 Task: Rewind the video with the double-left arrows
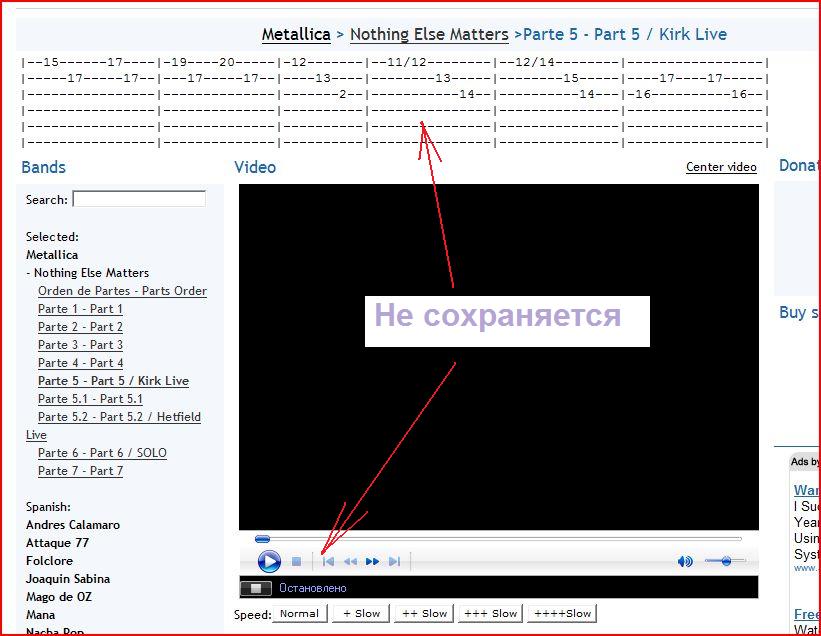pos(350,562)
